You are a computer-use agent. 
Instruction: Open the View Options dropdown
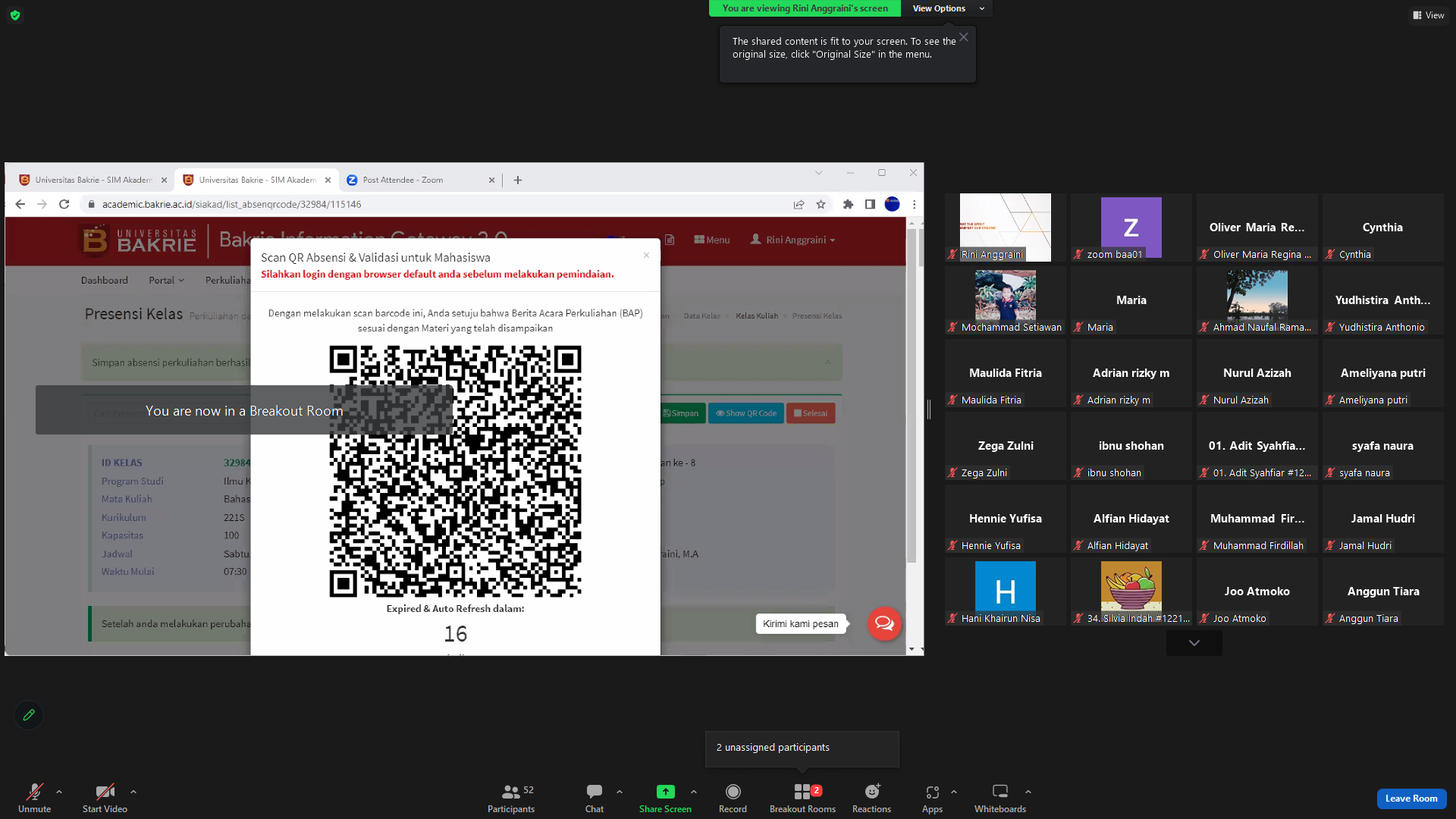pyautogui.click(x=948, y=8)
